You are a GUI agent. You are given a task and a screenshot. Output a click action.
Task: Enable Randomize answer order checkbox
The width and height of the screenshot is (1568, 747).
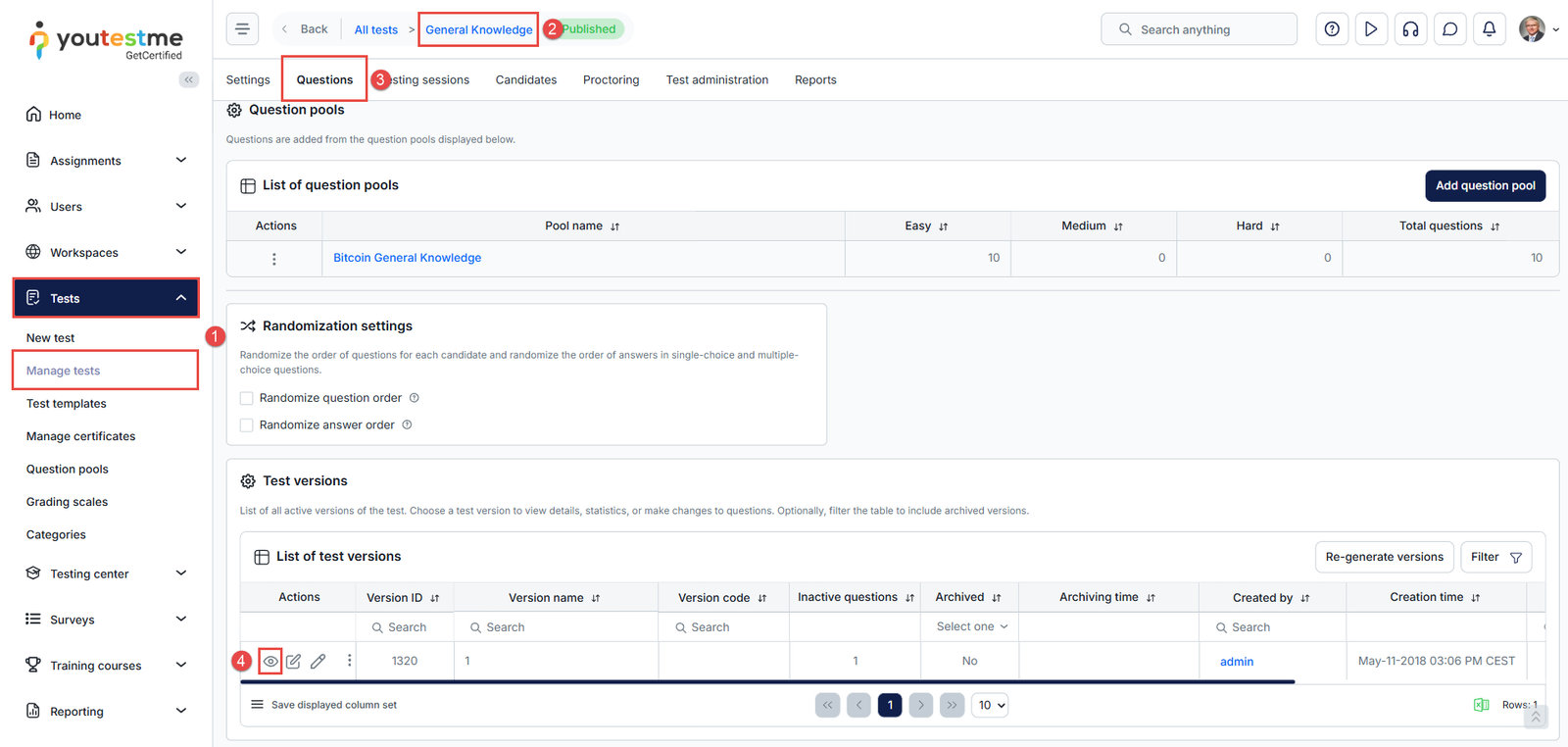(247, 425)
